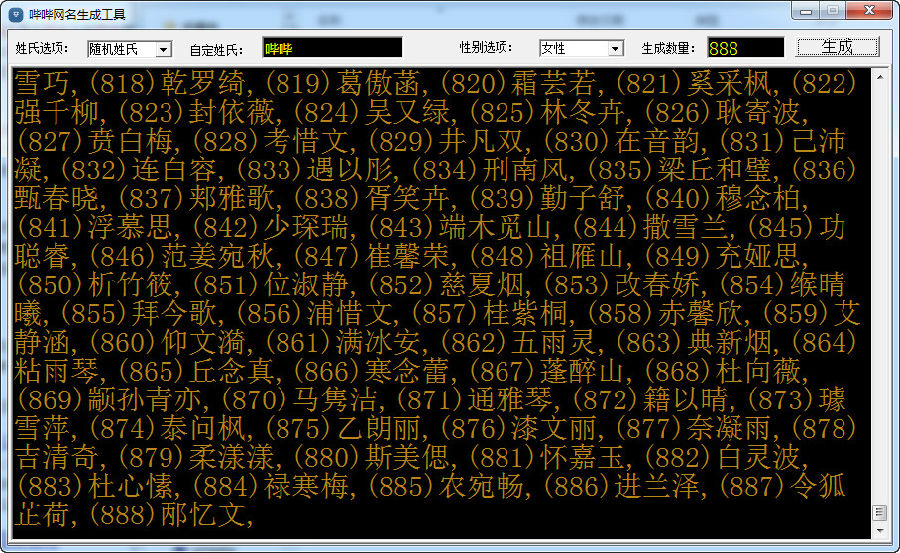This screenshot has height=553, width=900.
Task: Close the 哔哔网名生成工具 window
Action: [870, 10]
